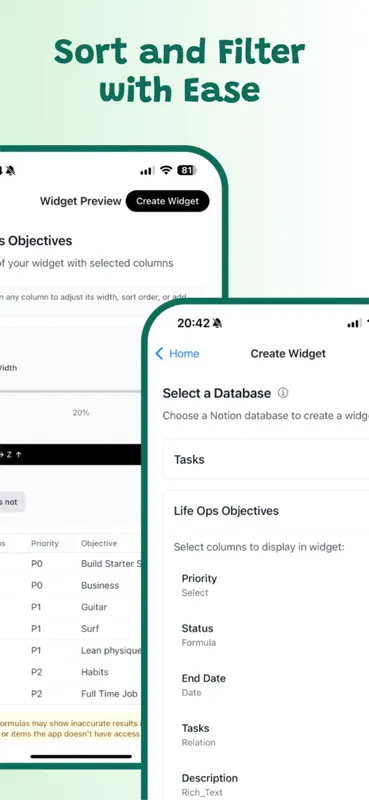Go back via the Home link
Screen dimensions: 369x800
pos(177,354)
